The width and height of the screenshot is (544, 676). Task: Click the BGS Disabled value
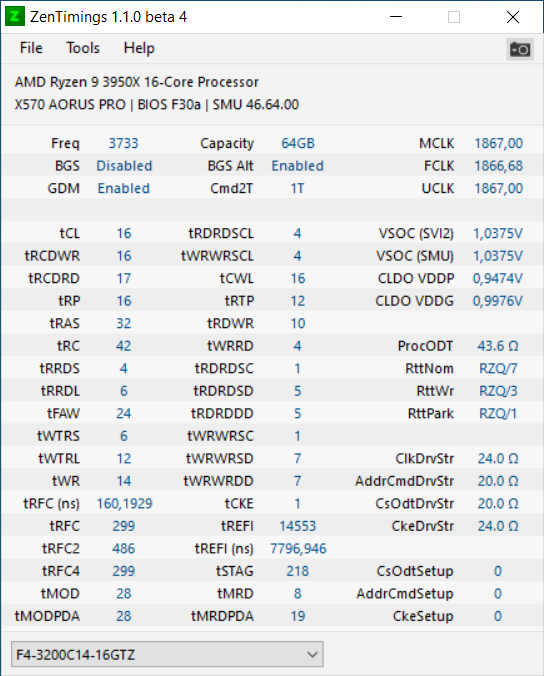(x=124, y=166)
